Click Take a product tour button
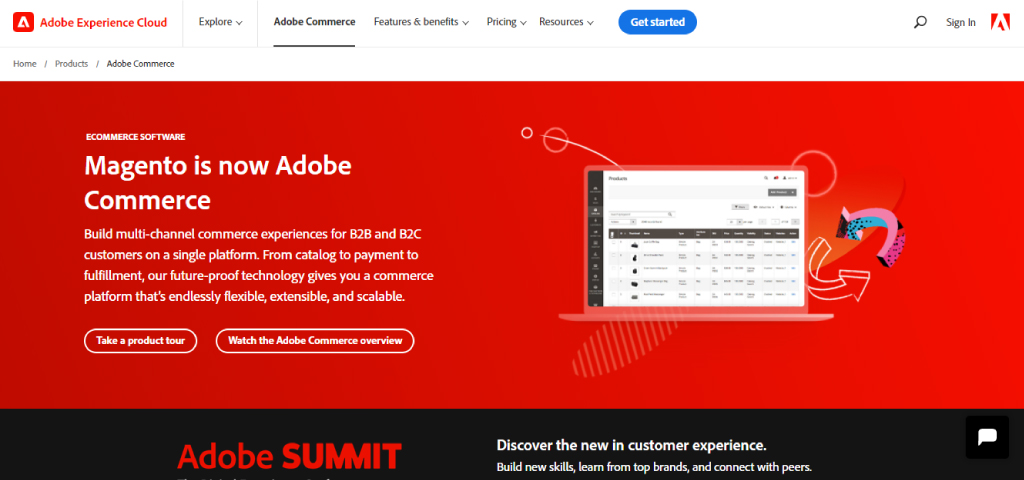Viewport: 1024px width, 480px height. point(140,341)
